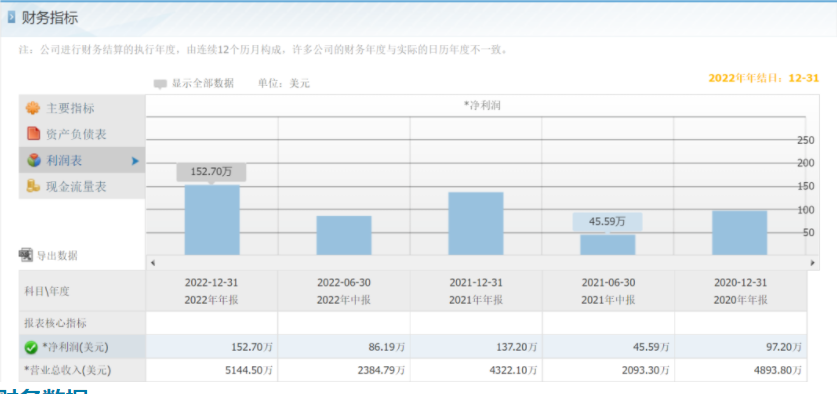Click the blue square icon beside 财务指标
Viewport: 837px width, 394px height.
pos(11,18)
